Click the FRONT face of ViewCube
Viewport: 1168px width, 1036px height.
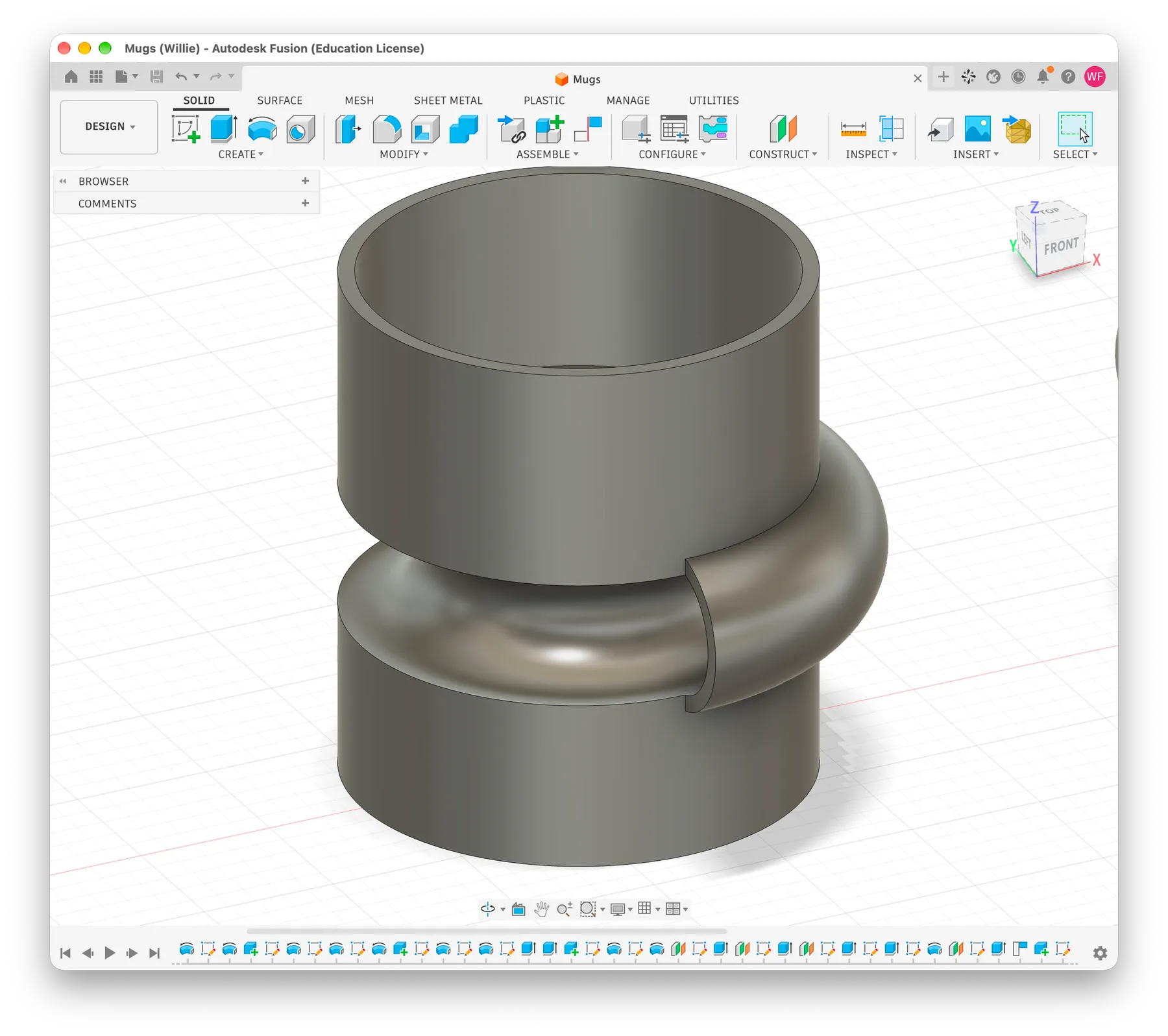pos(1061,247)
